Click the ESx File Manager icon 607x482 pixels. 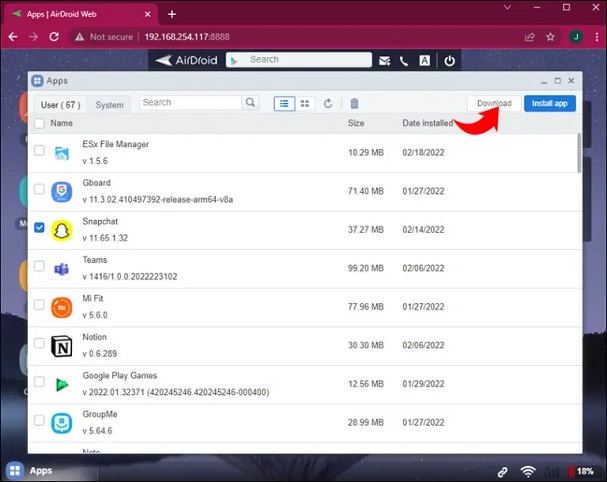(62, 153)
